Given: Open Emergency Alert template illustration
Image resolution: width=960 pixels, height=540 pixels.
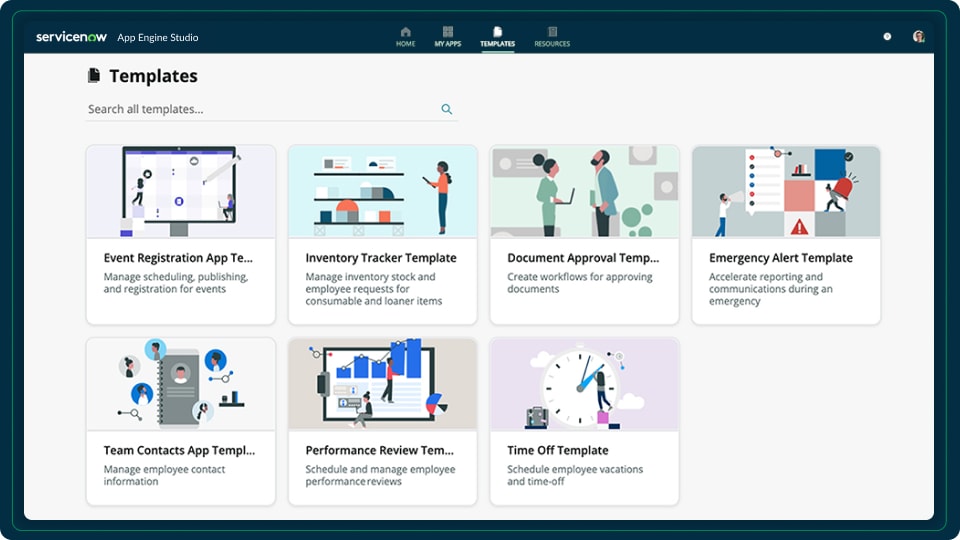Looking at the screenshot, I should tap(786, 192).
